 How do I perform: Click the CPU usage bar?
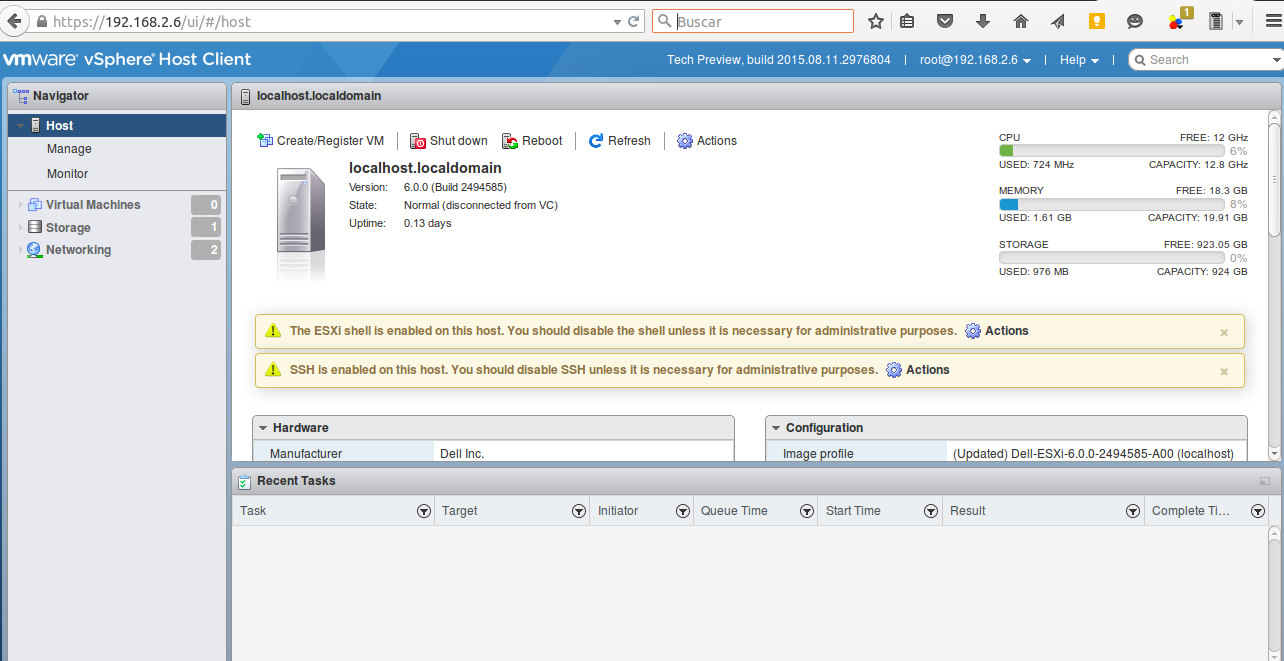(x=1111, y=151)
